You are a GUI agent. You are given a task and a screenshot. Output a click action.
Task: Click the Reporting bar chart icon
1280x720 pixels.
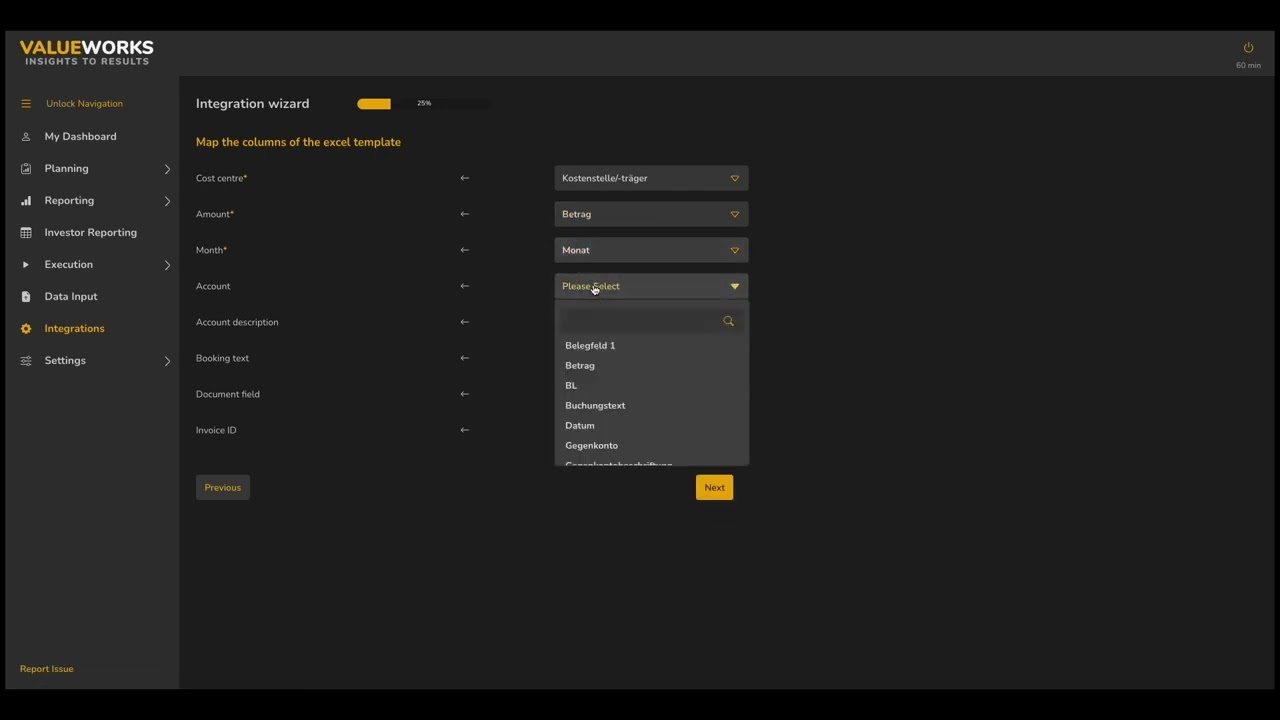tap(26, 201)
